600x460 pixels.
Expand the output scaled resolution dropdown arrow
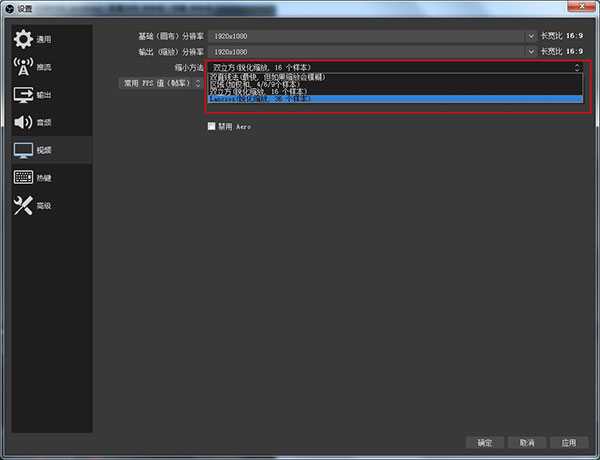[531, 51]
